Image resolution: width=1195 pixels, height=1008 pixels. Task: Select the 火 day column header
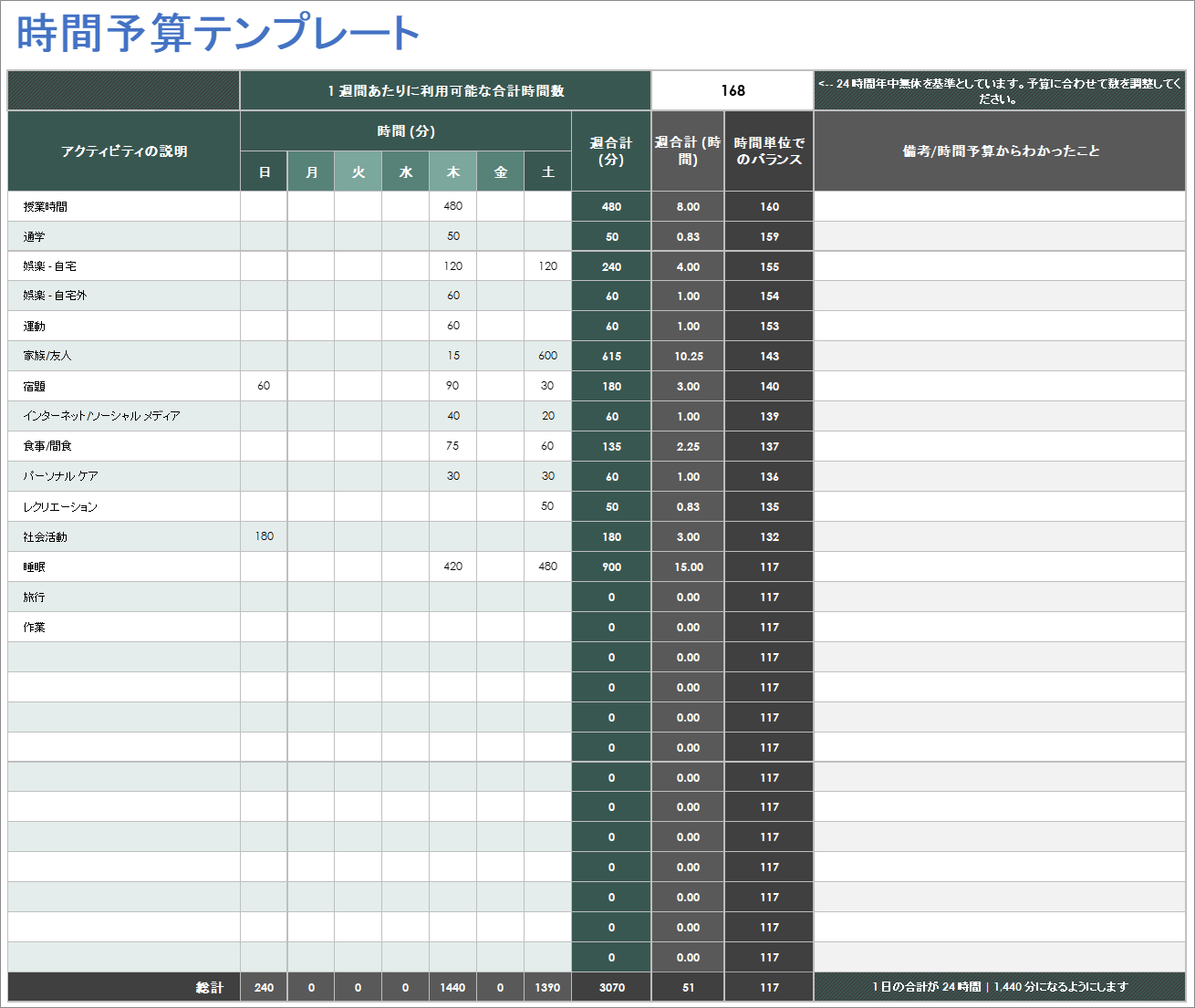pos(358,171)
